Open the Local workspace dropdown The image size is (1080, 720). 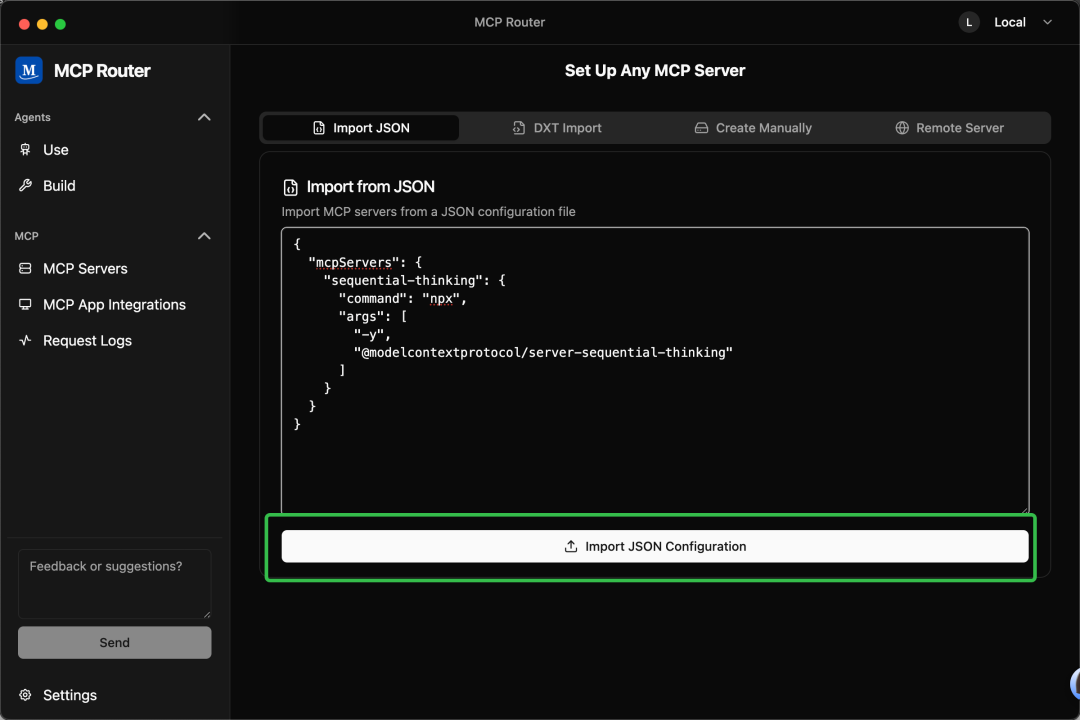(x=1023, y=22)
